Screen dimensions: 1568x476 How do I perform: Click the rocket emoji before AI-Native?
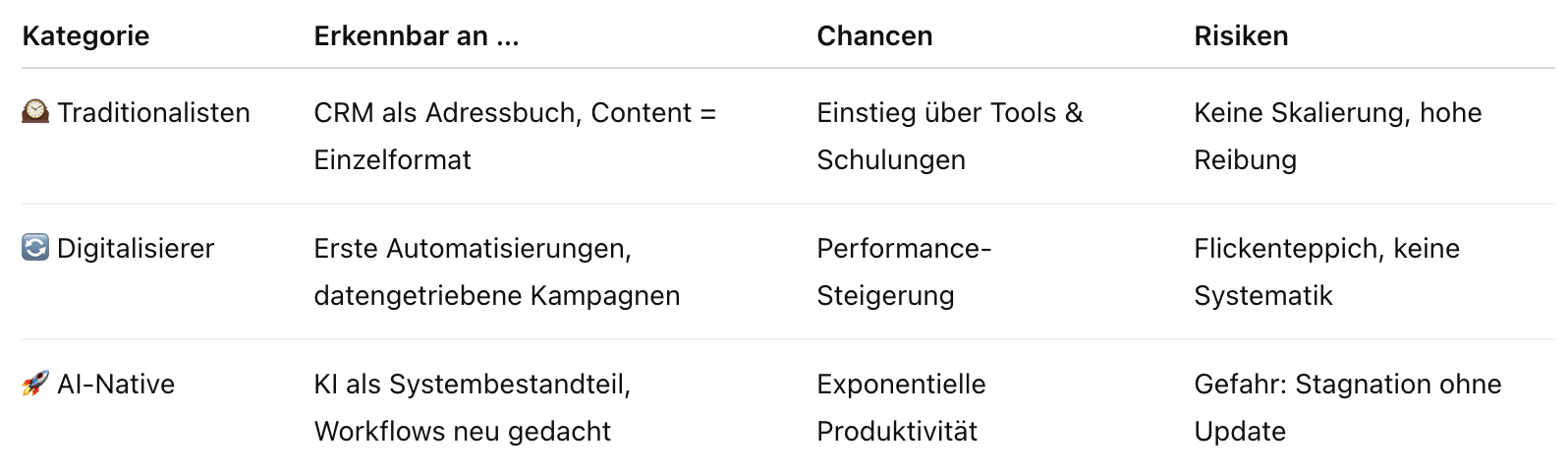(35, 384)
